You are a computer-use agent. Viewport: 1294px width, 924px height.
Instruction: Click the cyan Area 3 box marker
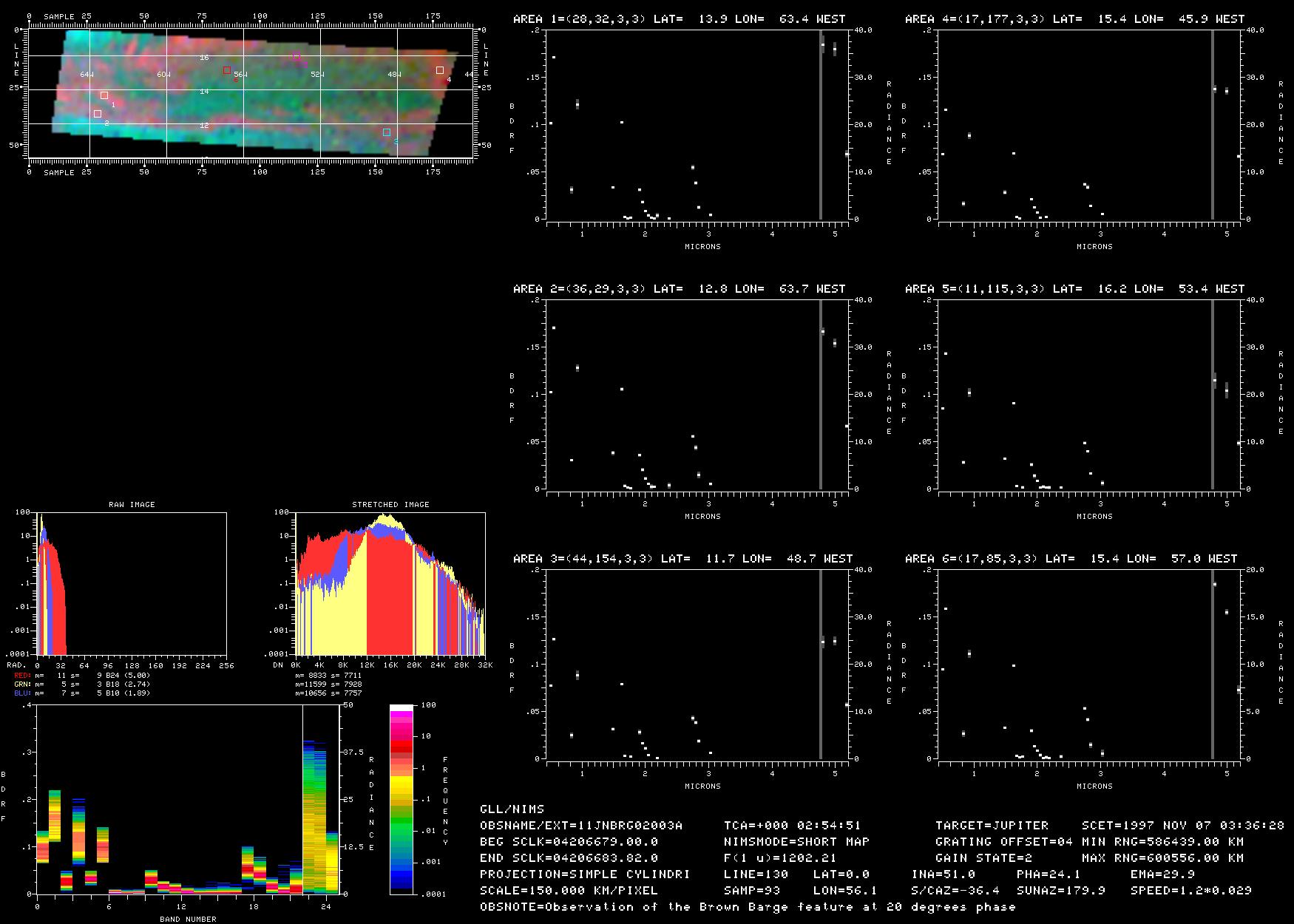pyautogui.click(x=387, y=132)
